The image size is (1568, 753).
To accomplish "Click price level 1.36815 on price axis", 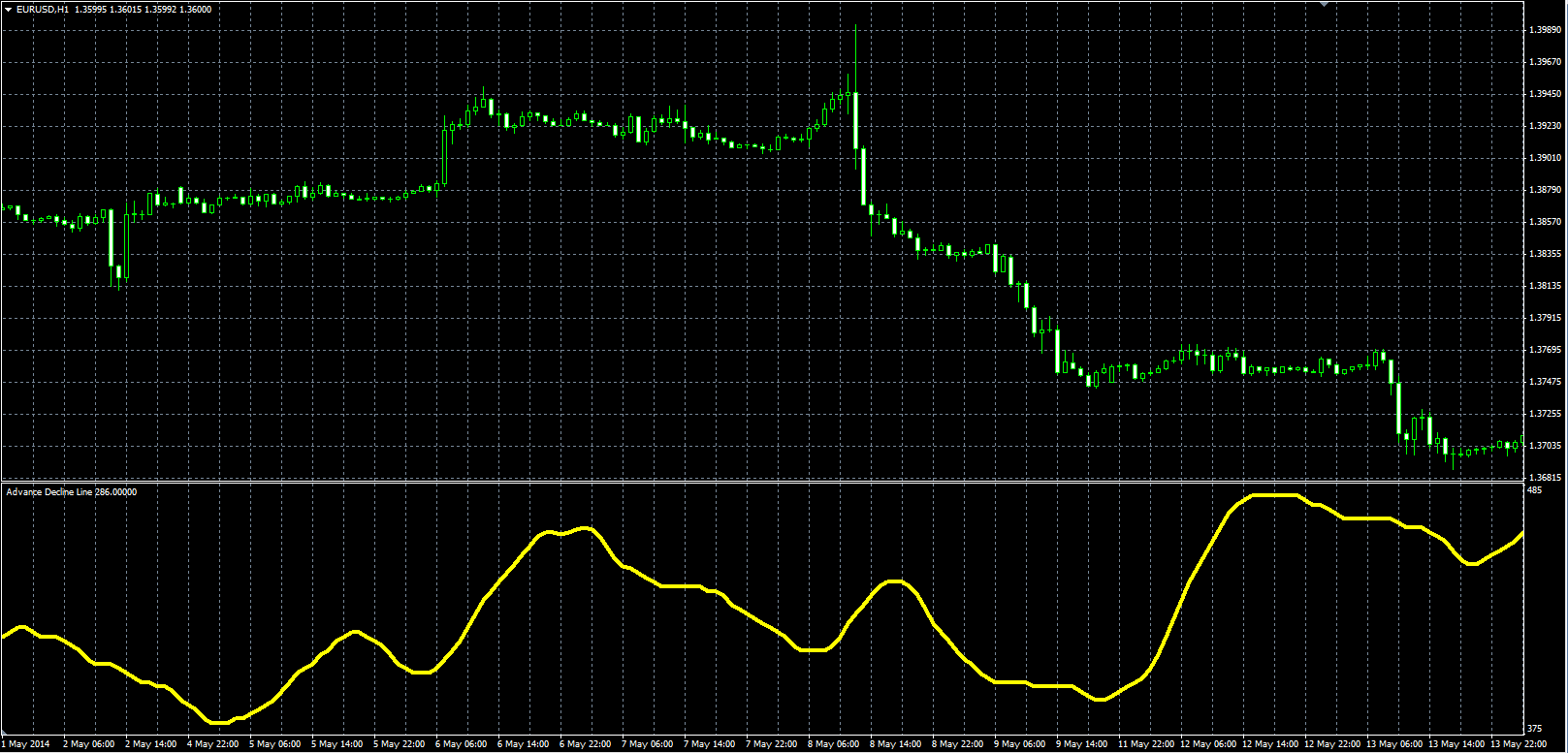I will (1545, 478).
